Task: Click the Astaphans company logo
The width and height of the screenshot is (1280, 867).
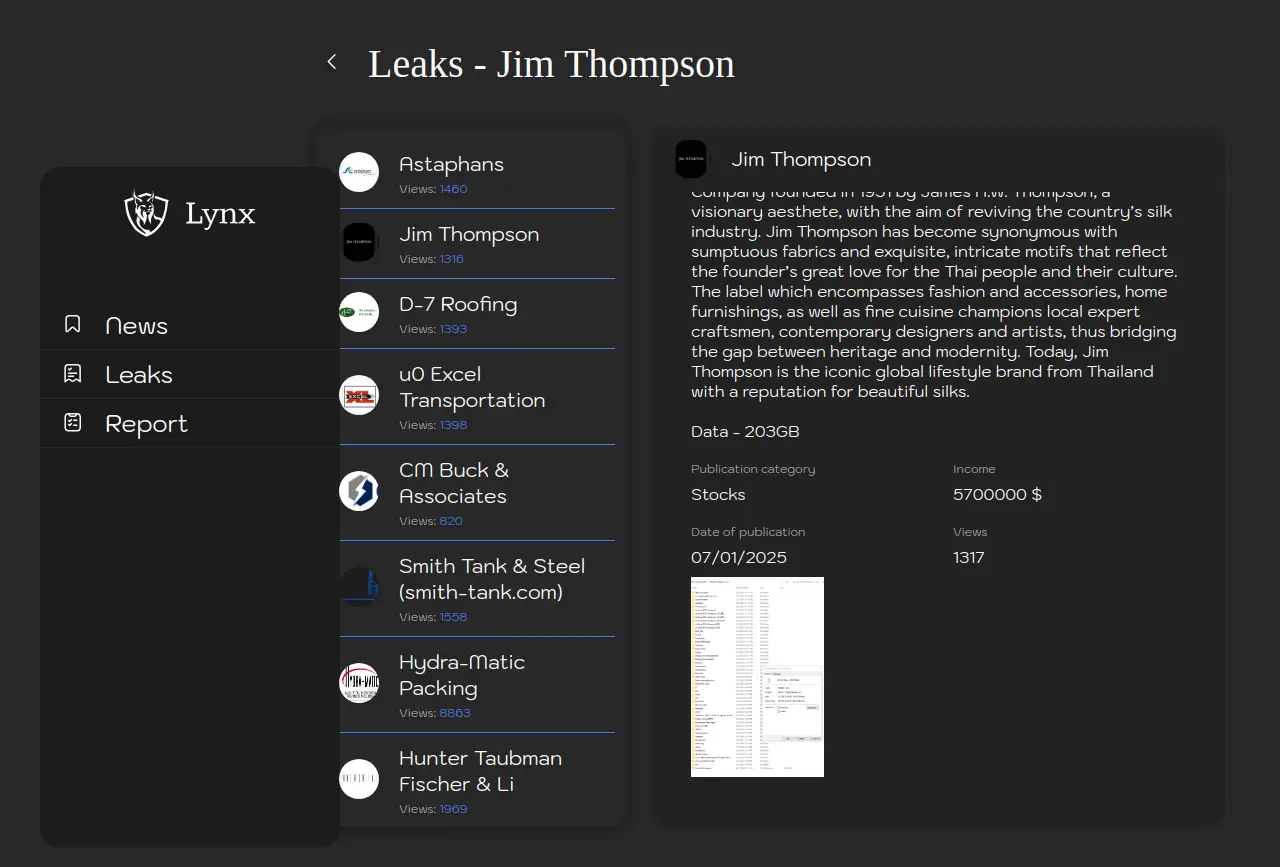Action: (359, 172)
